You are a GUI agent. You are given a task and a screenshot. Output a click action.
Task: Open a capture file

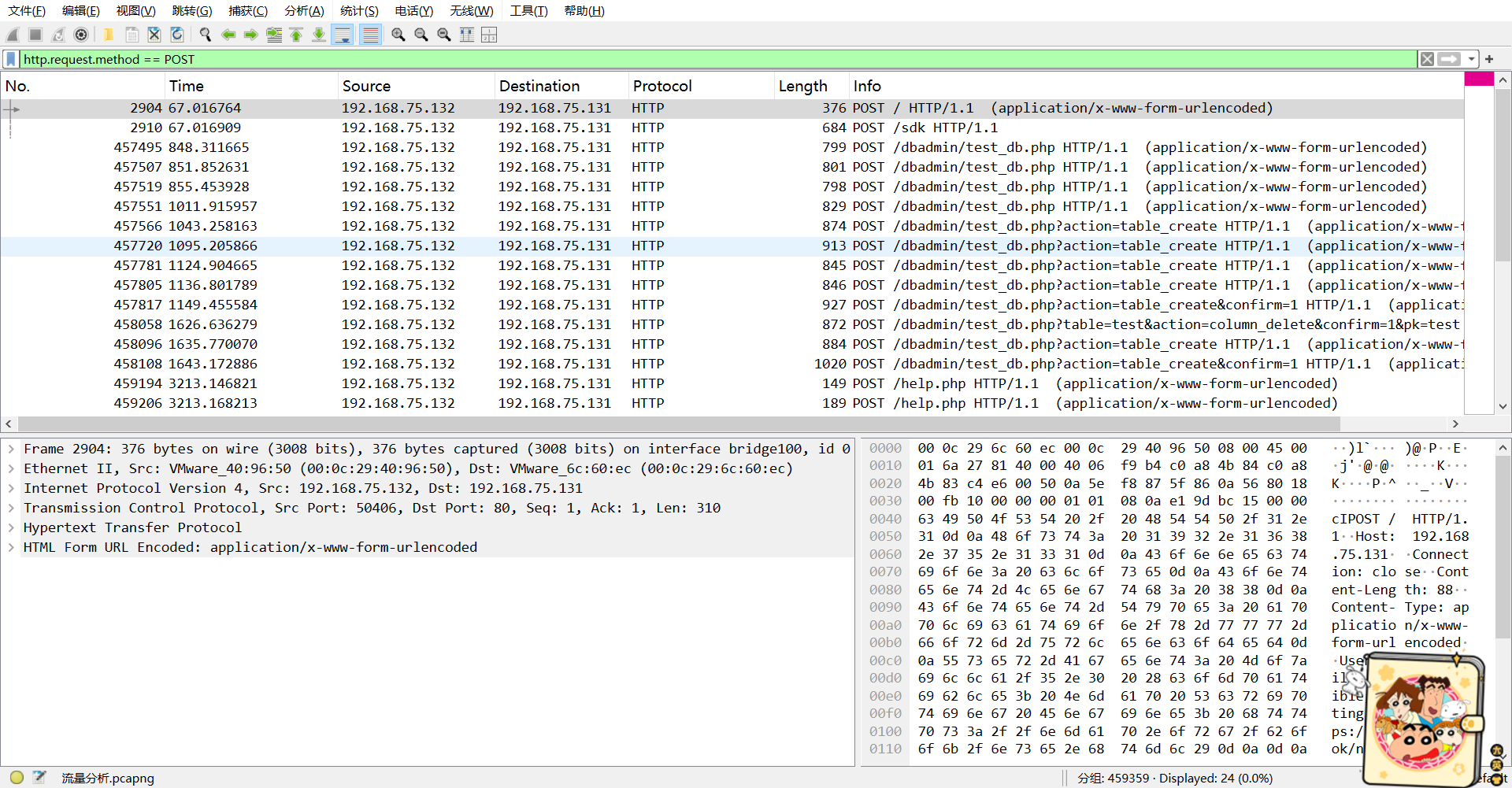[109, 35]
